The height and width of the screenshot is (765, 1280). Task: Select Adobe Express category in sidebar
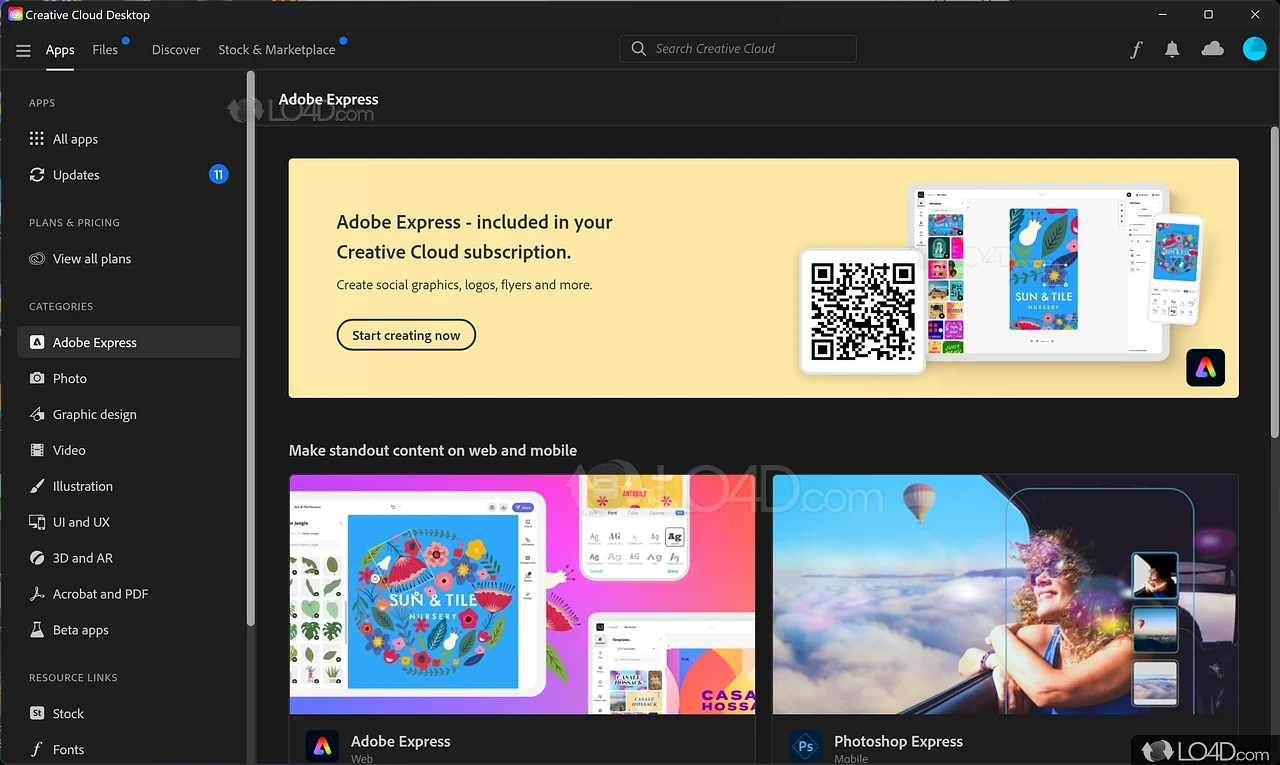click(x=129, y=342)
